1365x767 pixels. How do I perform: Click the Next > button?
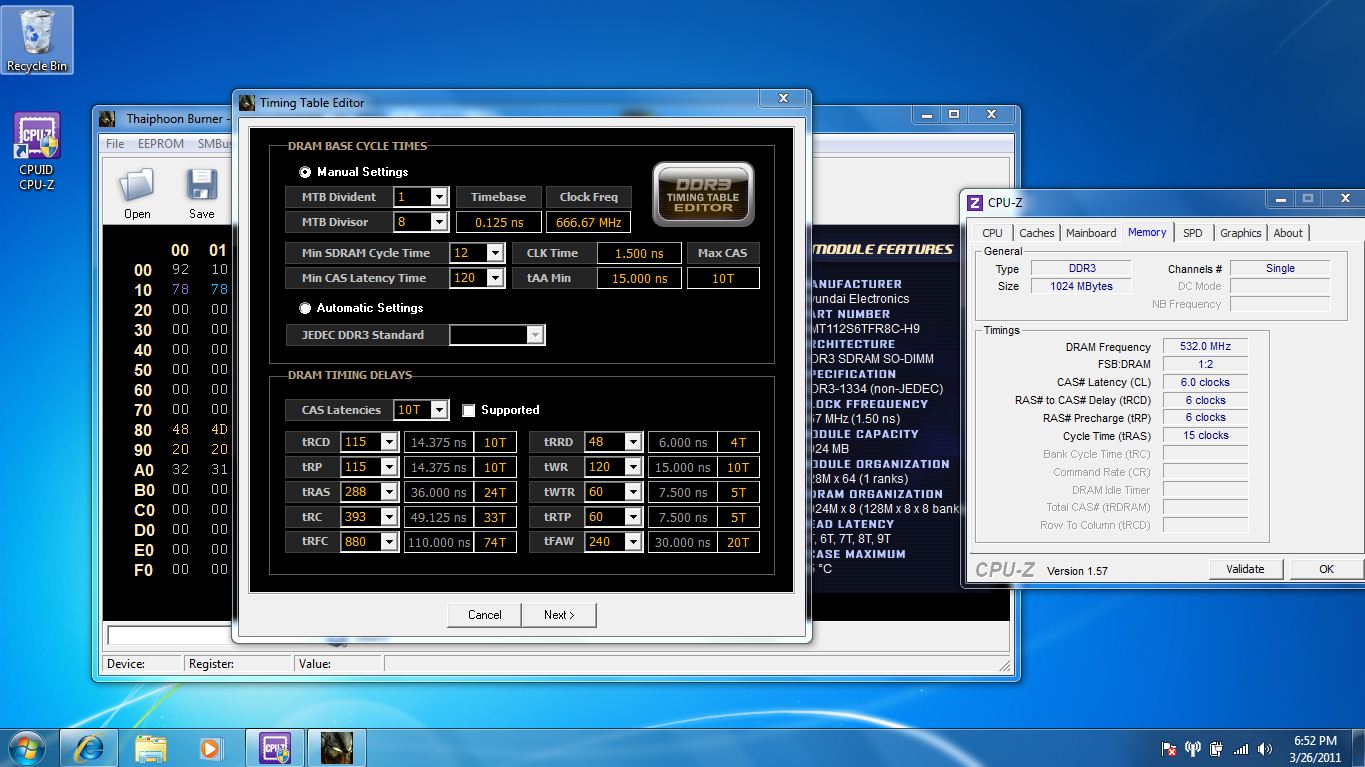pyautogui.click(x=559, y=615)
